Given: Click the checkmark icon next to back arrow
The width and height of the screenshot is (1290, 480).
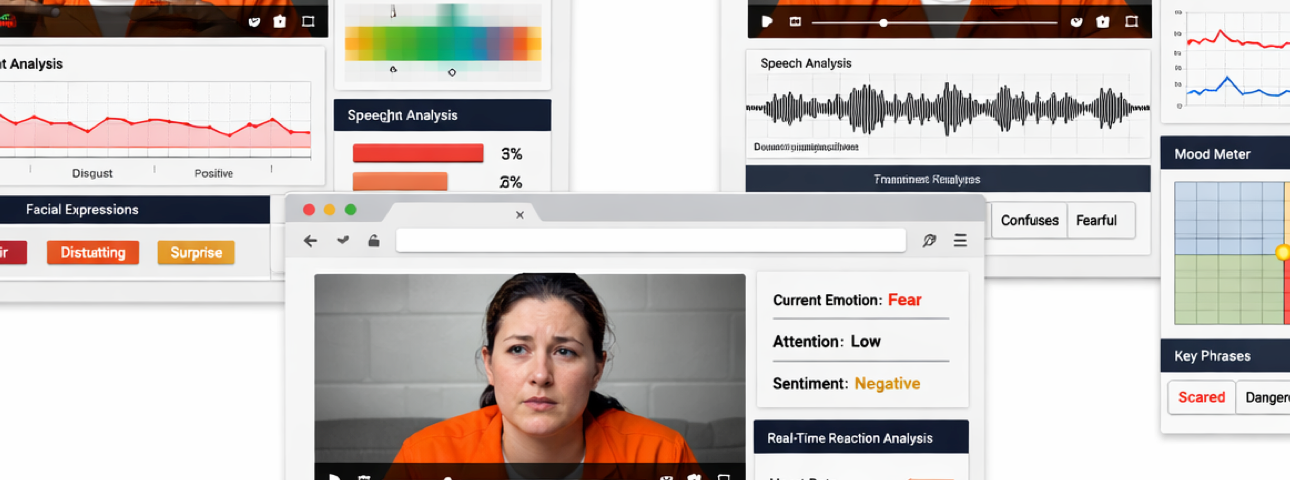Looking at the screenshot, I should pos(343,240).
